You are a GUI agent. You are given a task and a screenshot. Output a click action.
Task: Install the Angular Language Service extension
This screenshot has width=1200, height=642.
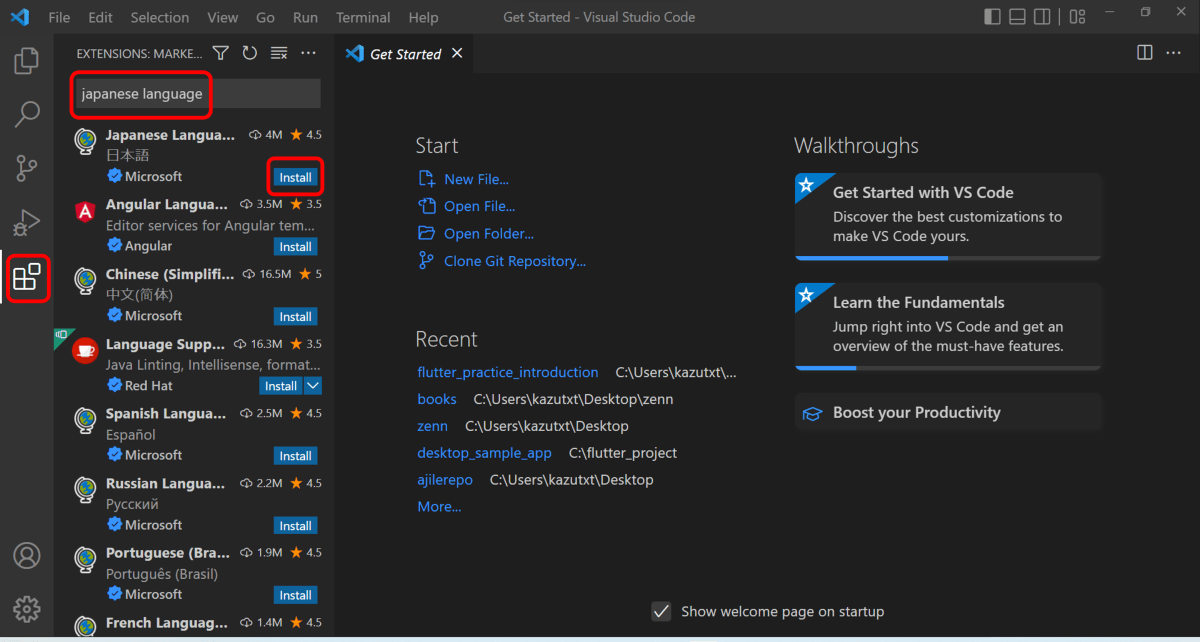tap(295, 247)
